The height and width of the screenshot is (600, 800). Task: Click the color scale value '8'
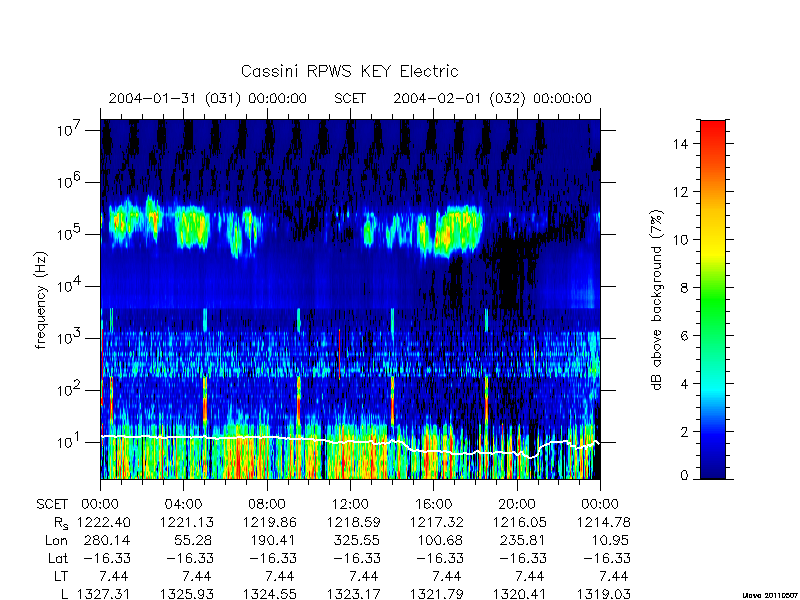[684, 288]
